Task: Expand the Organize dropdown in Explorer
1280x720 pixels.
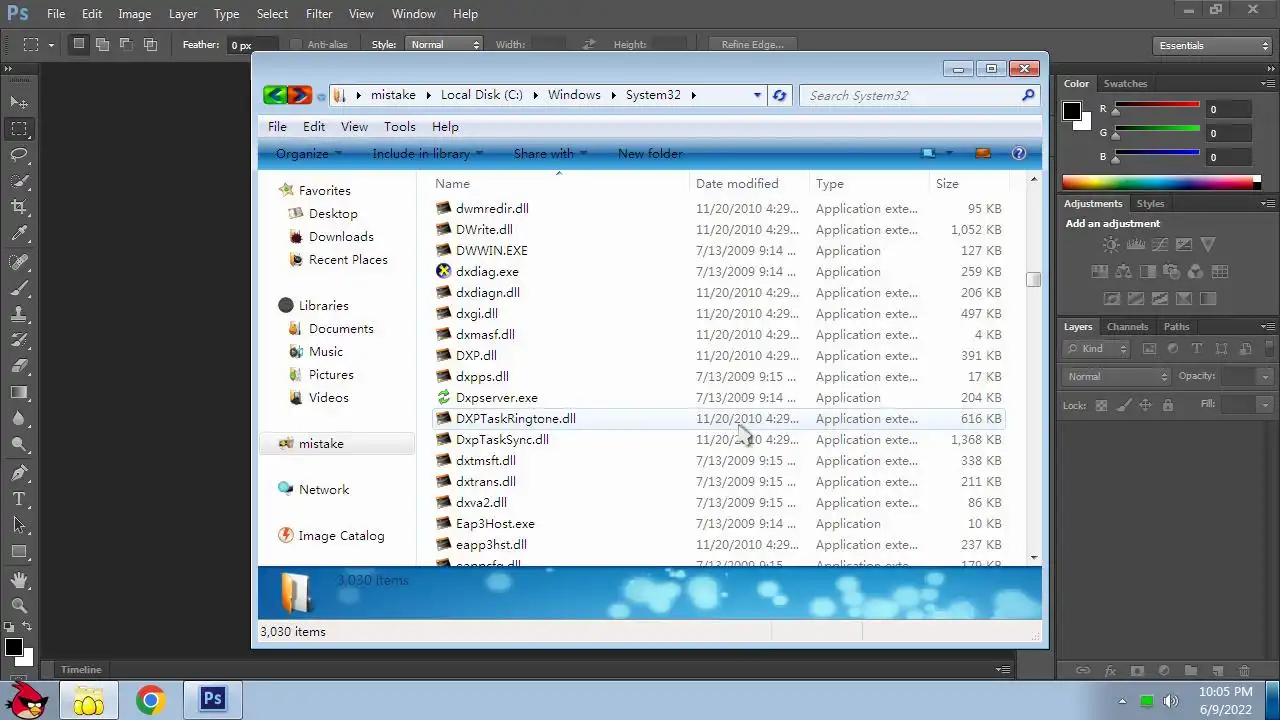Action: point(309,153)
